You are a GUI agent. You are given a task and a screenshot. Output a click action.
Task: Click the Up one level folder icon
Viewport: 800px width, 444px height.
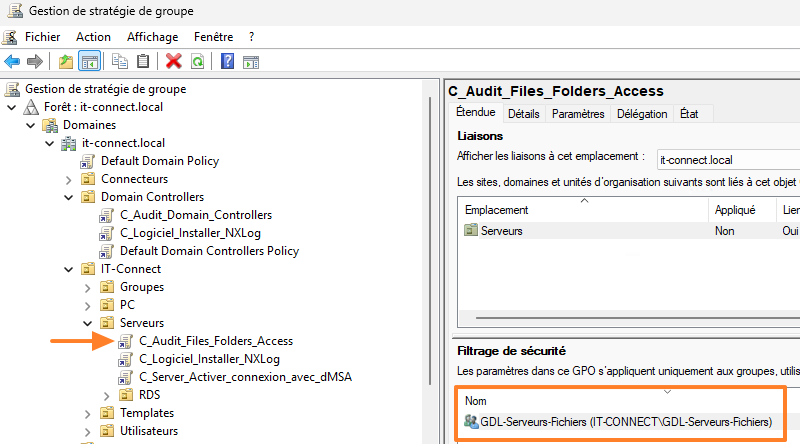66,62
